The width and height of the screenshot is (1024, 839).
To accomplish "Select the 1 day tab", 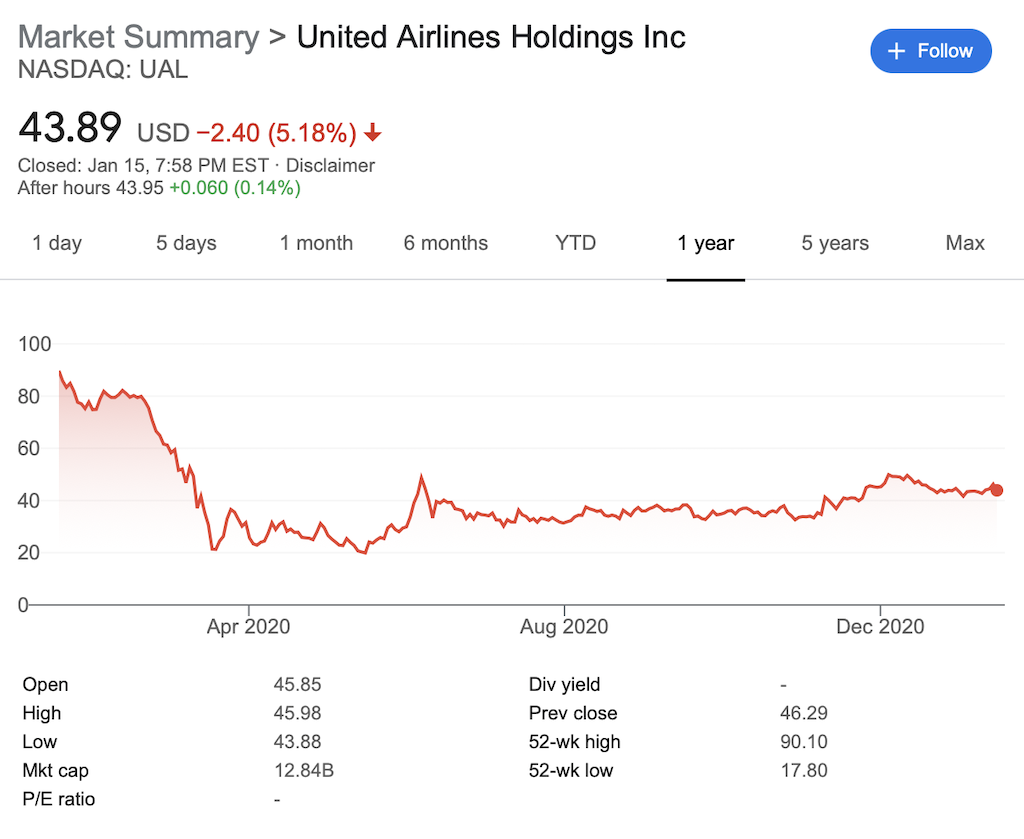I will (57, 243).
